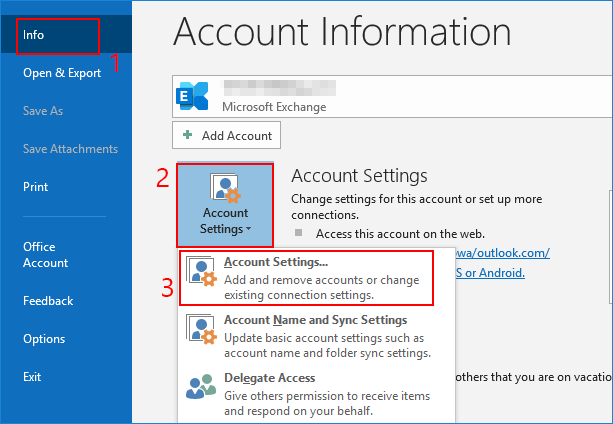Image resolution: width=613 pixels, height=424 pixels.
Task: Click the Account Settings heading text
Action: tap(359, 176)
